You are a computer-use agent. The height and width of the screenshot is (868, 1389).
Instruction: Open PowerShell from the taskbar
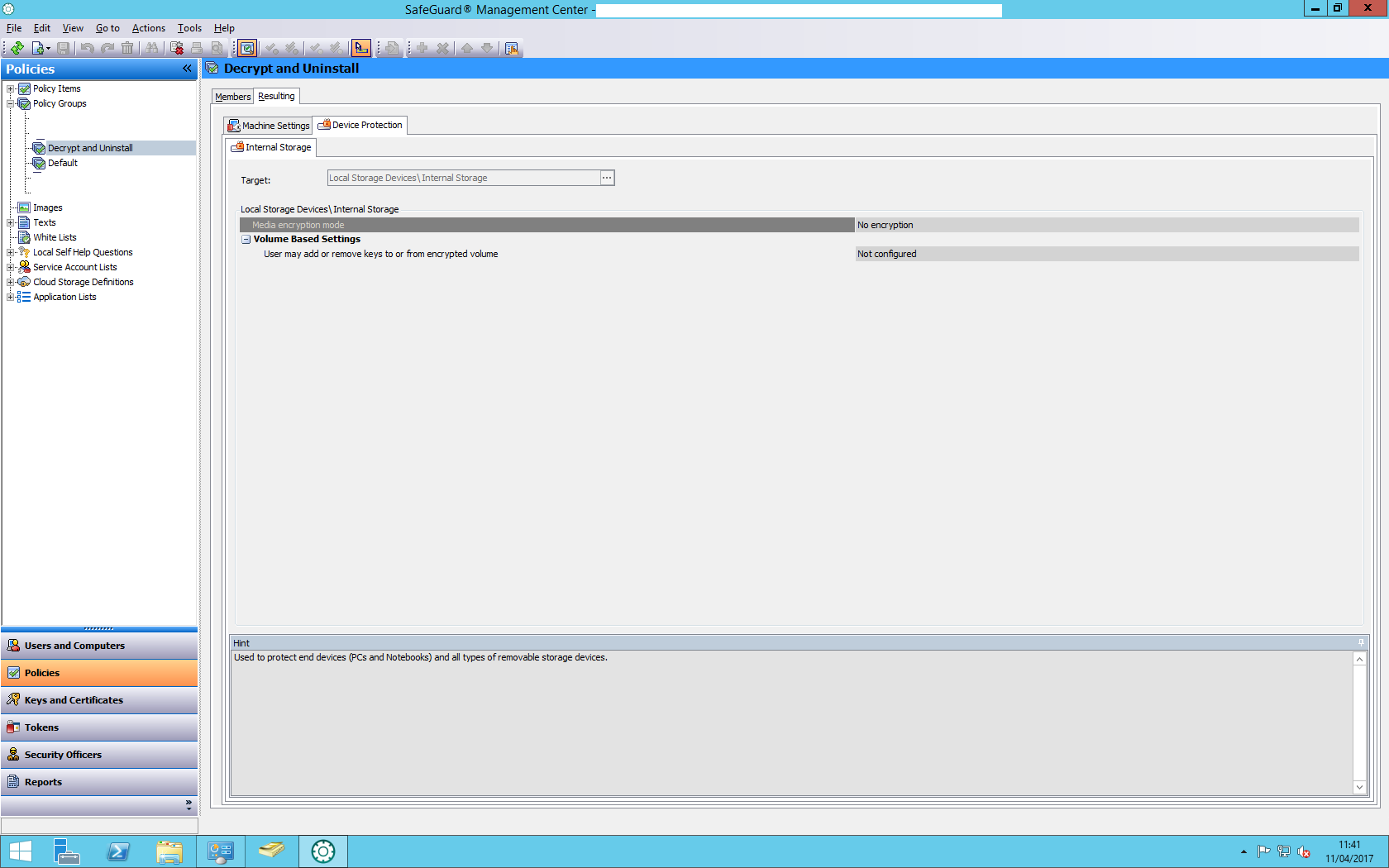point(118,851)
